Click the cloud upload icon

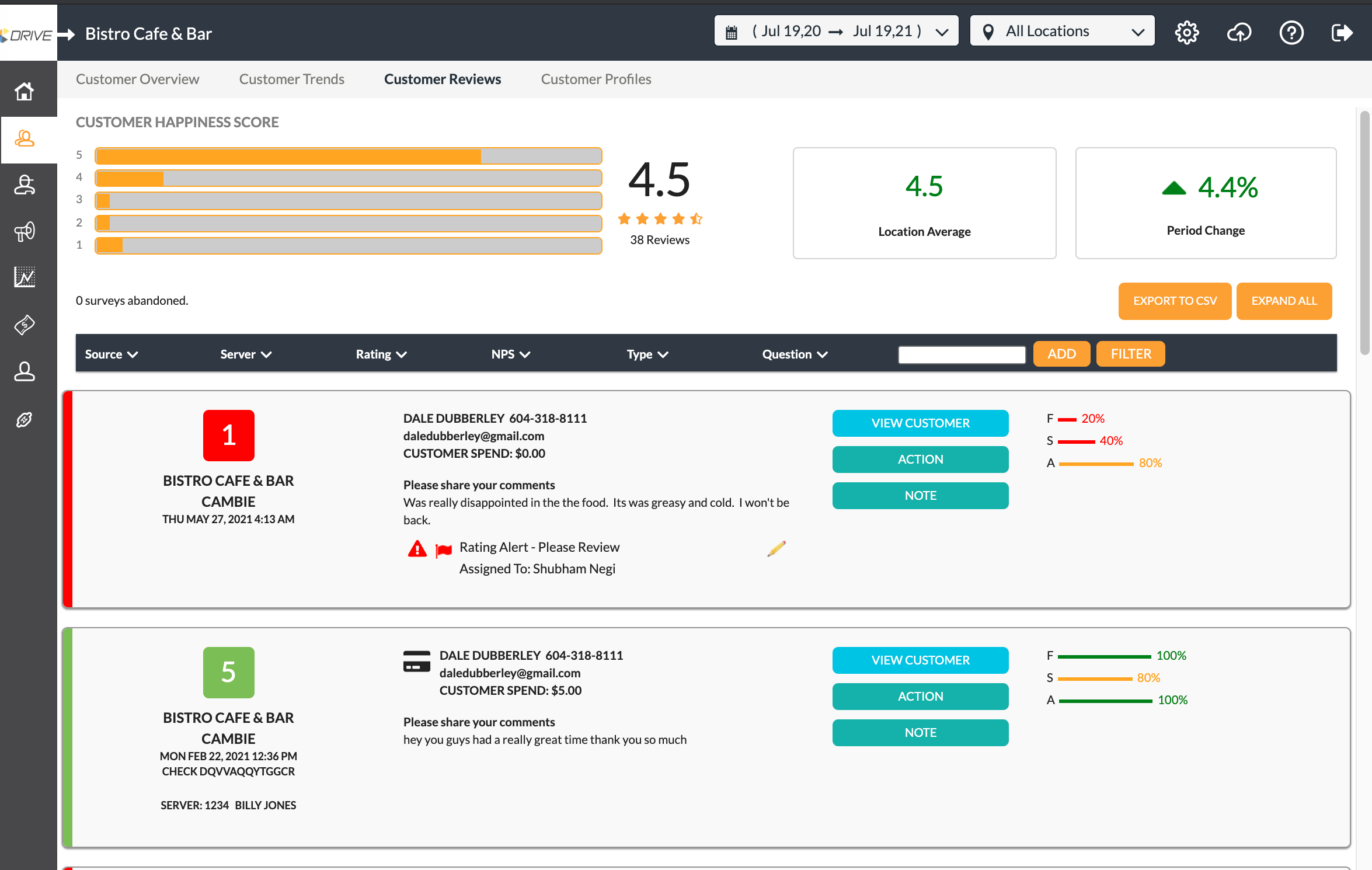1239,33
